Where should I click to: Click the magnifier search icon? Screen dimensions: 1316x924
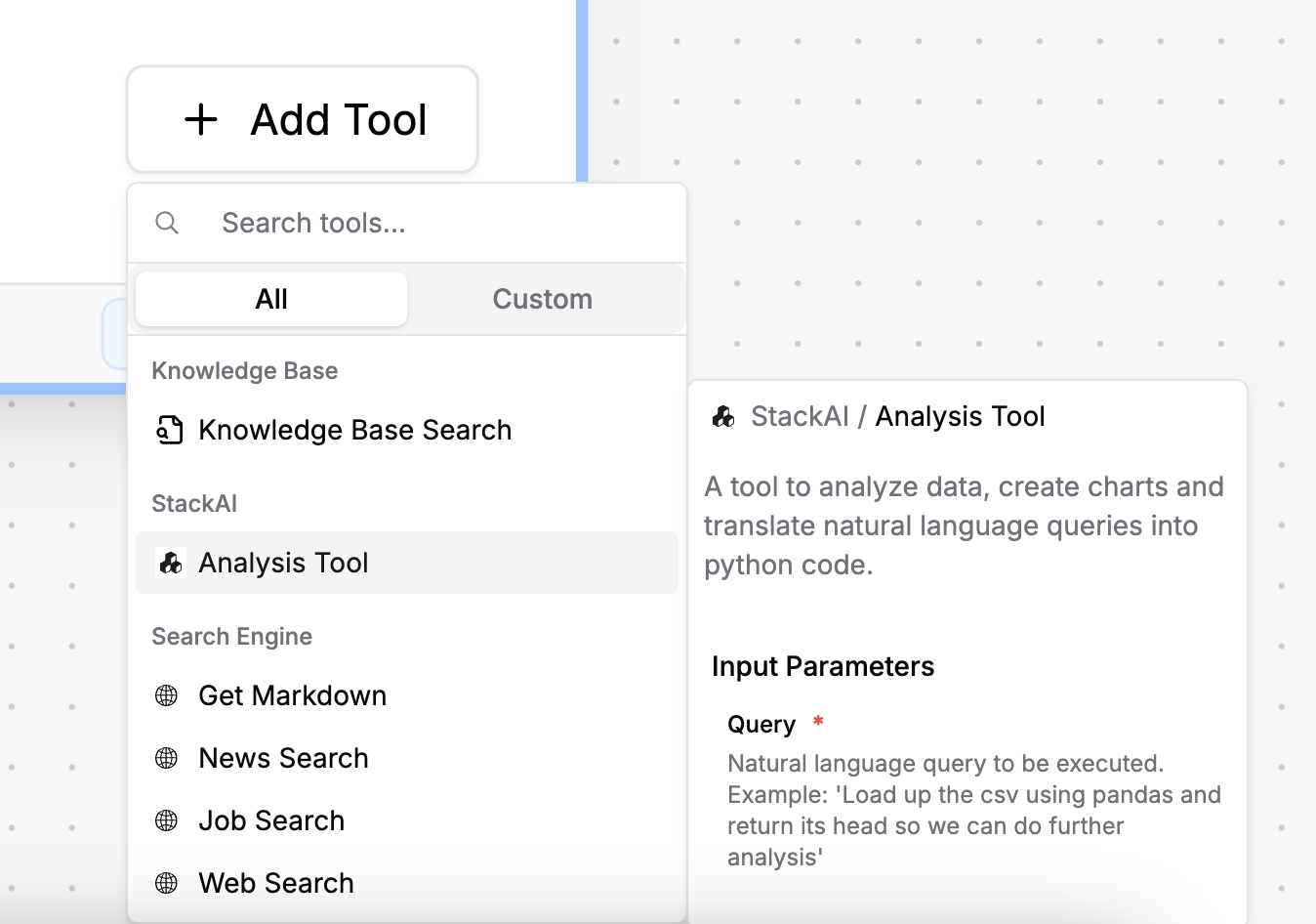(167, 223)
